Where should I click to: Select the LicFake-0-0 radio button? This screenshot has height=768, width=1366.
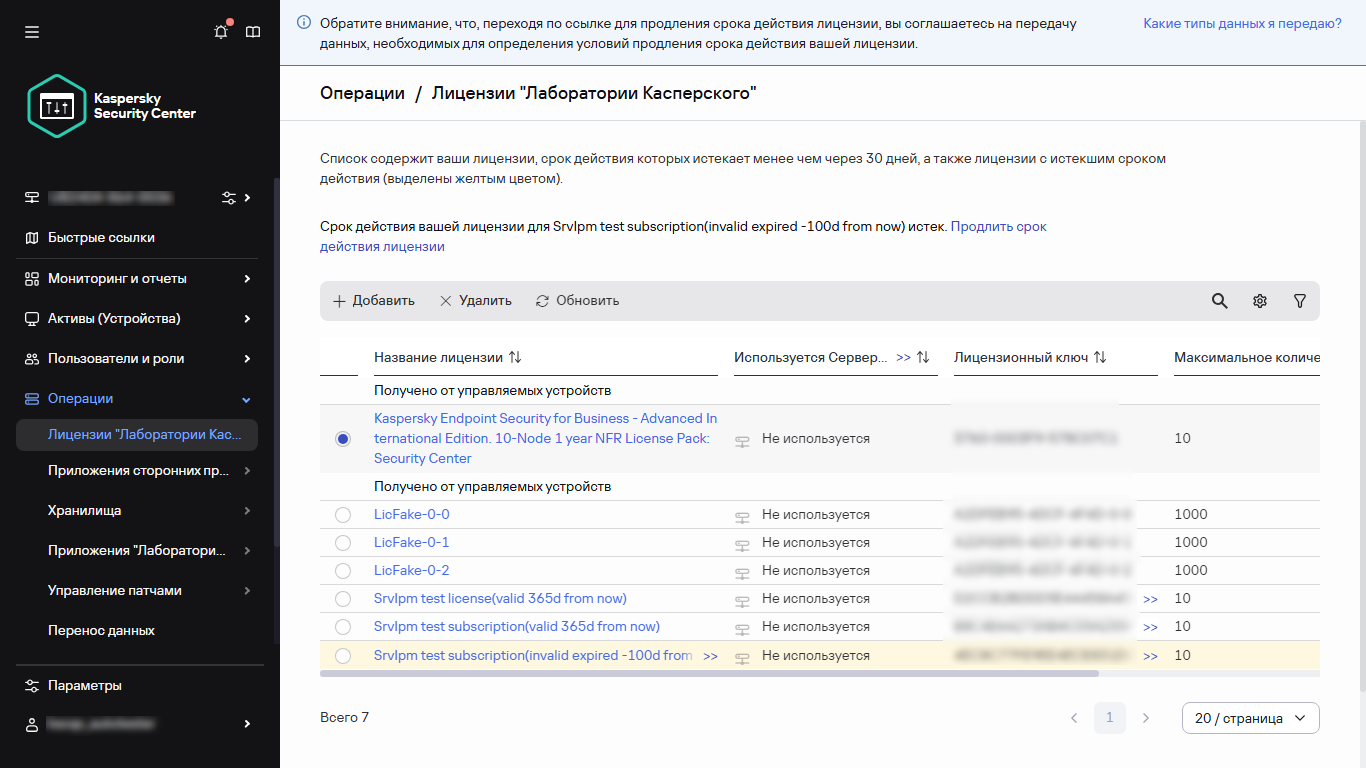(343, 515)
